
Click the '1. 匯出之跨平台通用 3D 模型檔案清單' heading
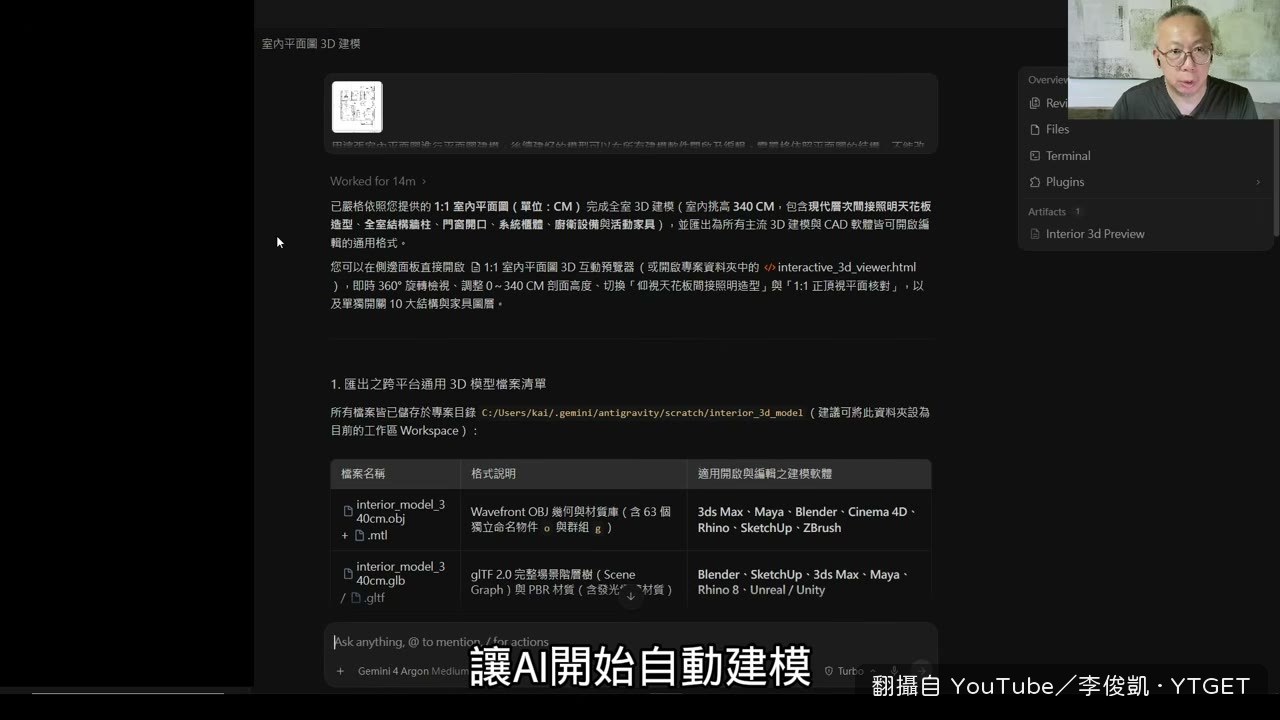pos(438,384)
